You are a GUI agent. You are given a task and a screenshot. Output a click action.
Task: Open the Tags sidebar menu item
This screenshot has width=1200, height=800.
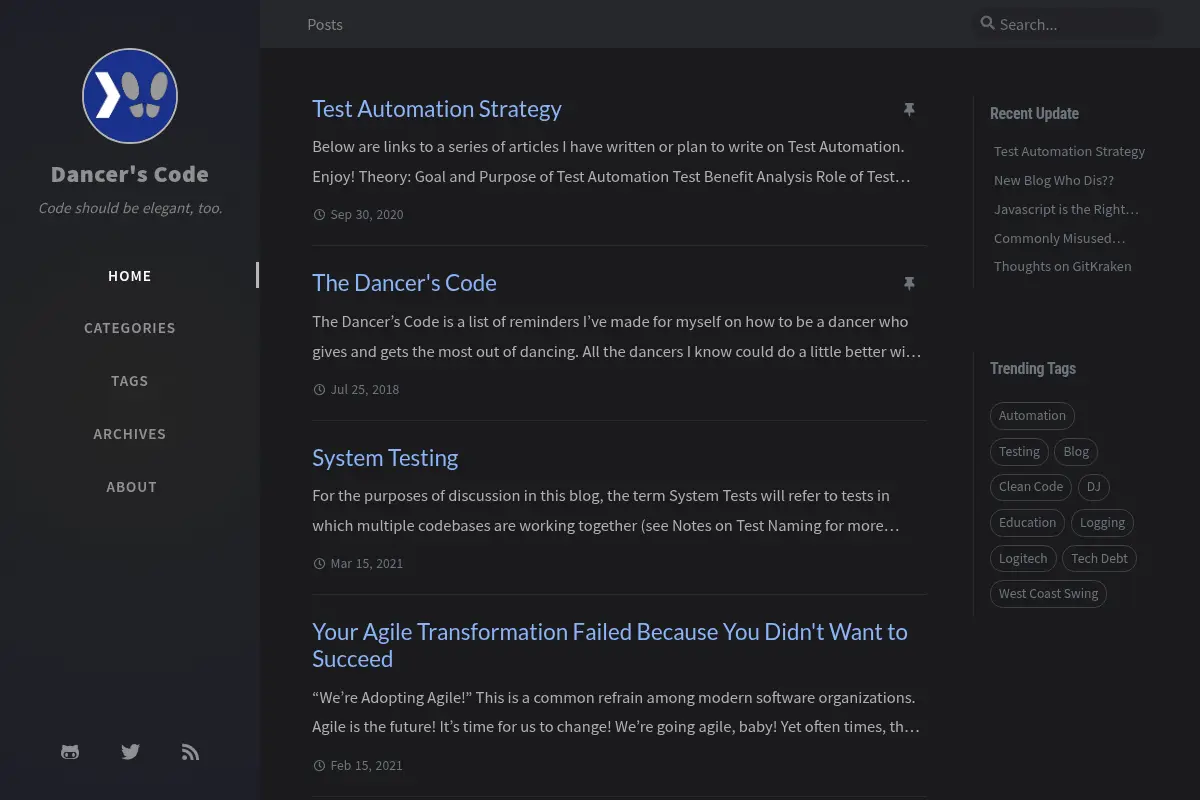pos(130,381)
